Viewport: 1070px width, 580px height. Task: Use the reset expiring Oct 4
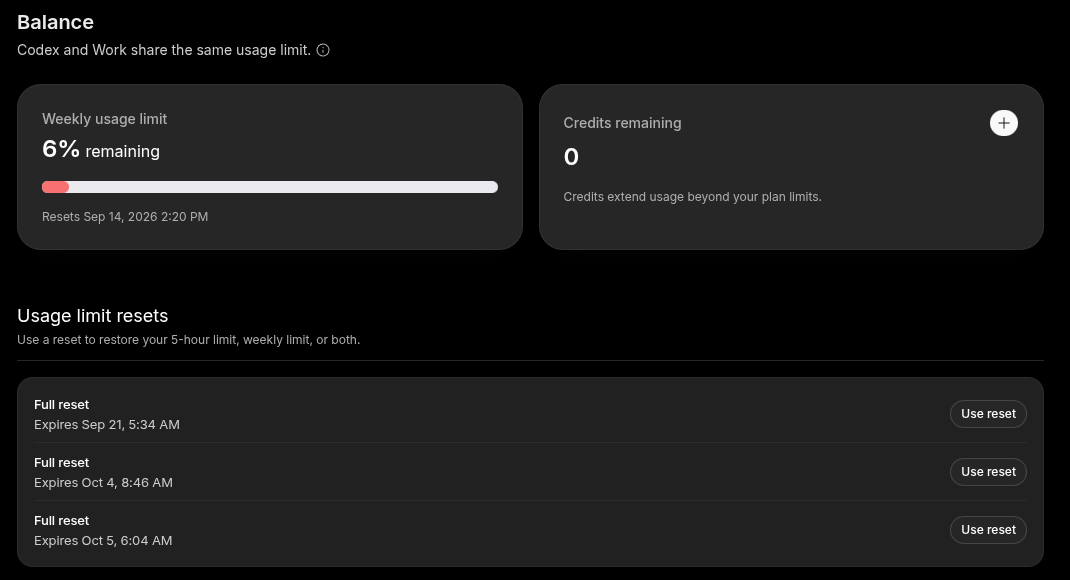click(988, 472)
